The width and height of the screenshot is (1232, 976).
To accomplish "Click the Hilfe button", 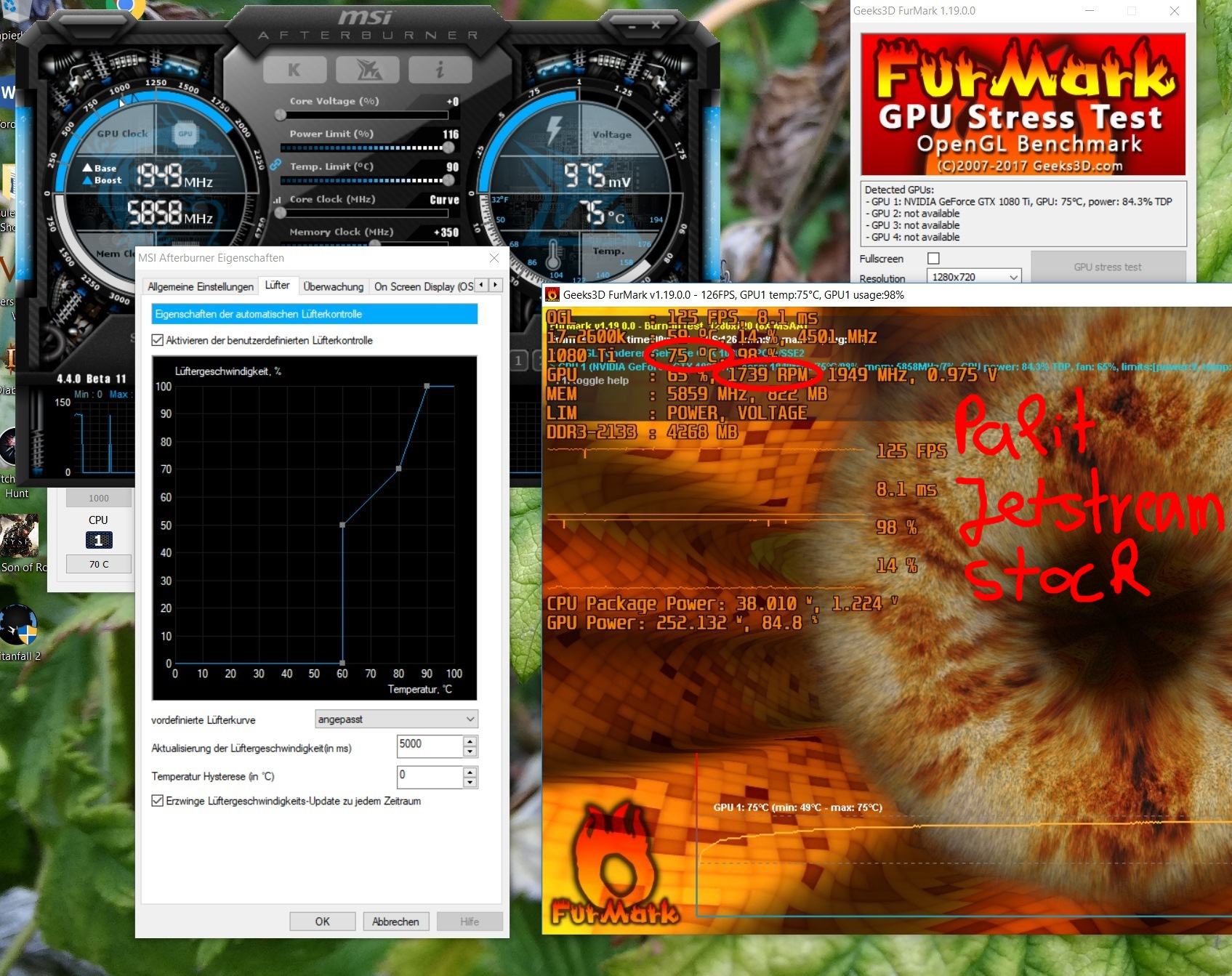I will 470,921.
